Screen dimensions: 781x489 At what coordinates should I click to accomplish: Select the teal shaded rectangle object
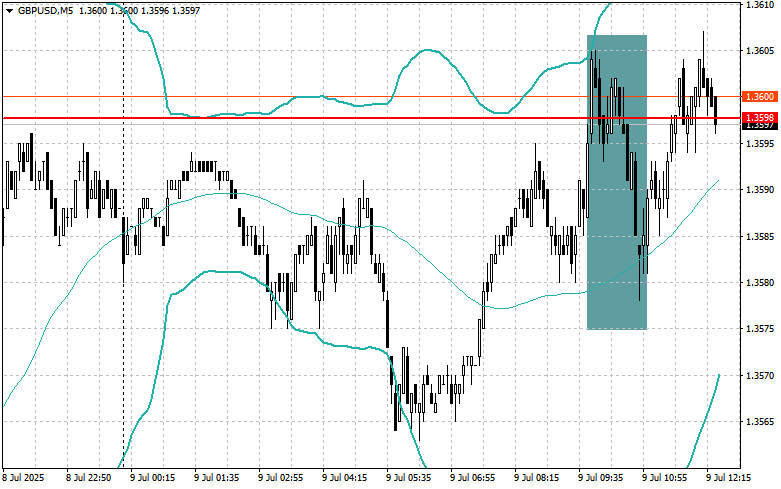click(617, 182)
